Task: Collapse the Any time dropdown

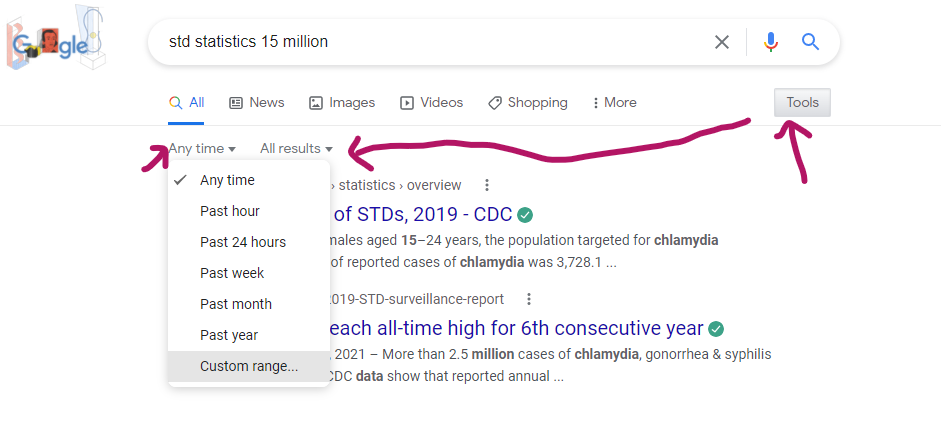Action: 202,149
